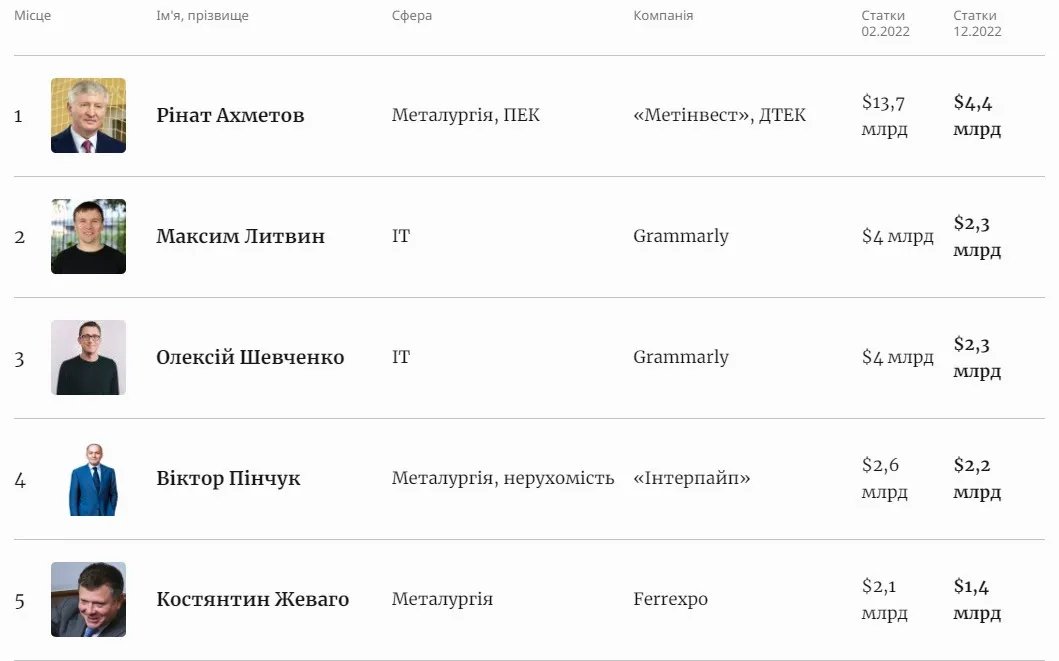This screenshot has height=661, width=1059.
Task: Click the Сфера column header
Action: (412, 16)
